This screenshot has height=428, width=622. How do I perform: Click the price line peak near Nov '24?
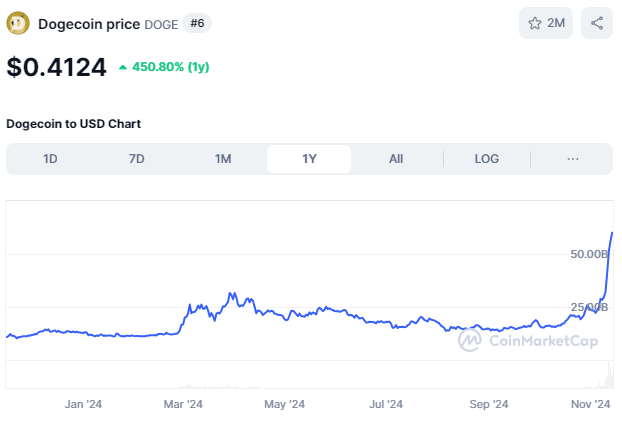tap(612, 233)
